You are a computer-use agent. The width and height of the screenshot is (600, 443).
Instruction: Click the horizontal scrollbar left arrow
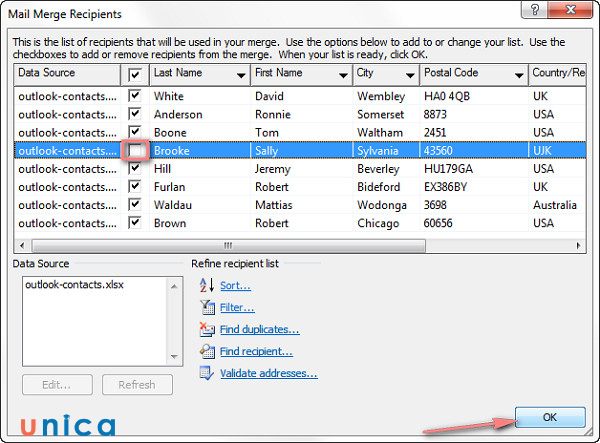[22, 245]
